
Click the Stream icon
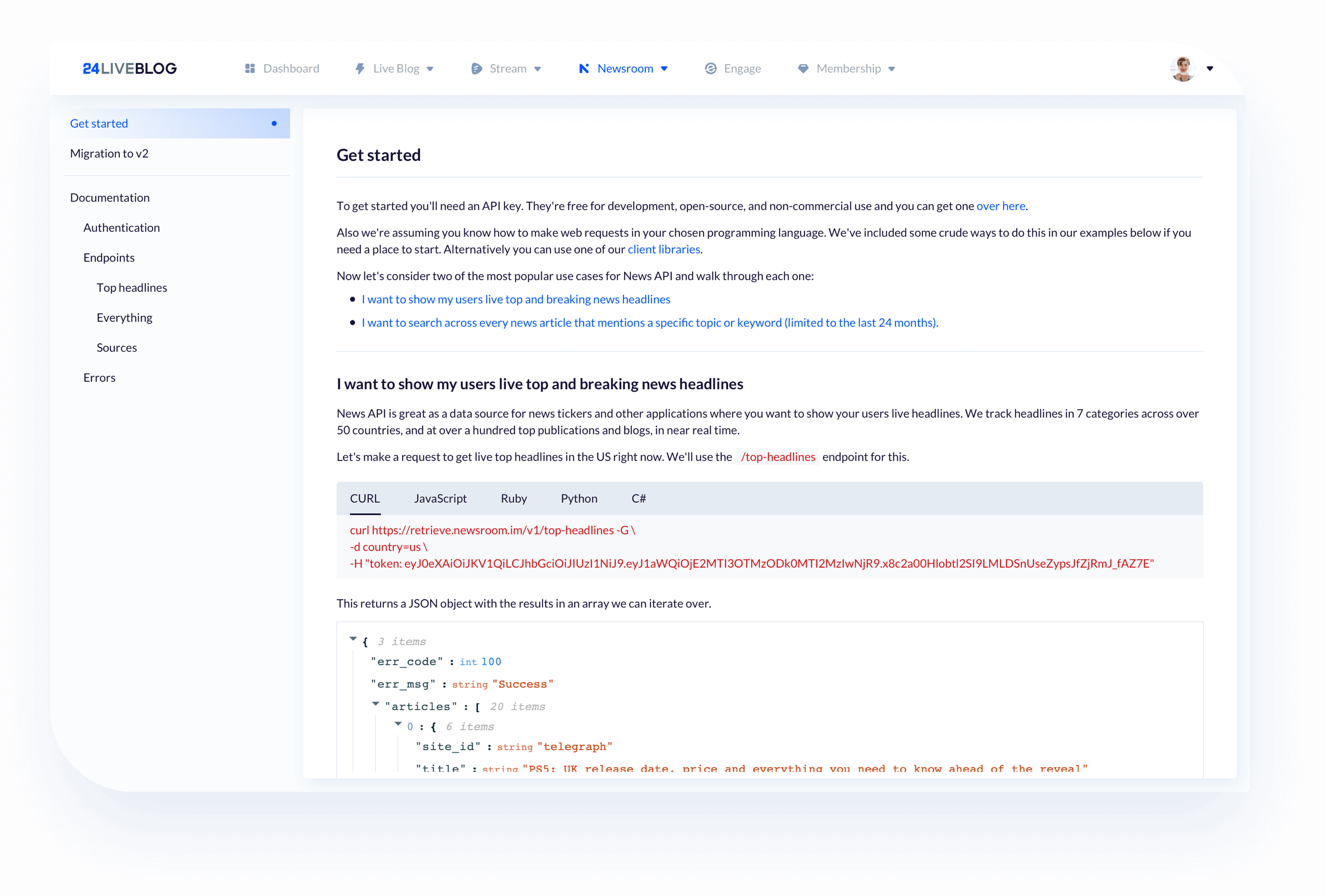[x=476, y=68]
